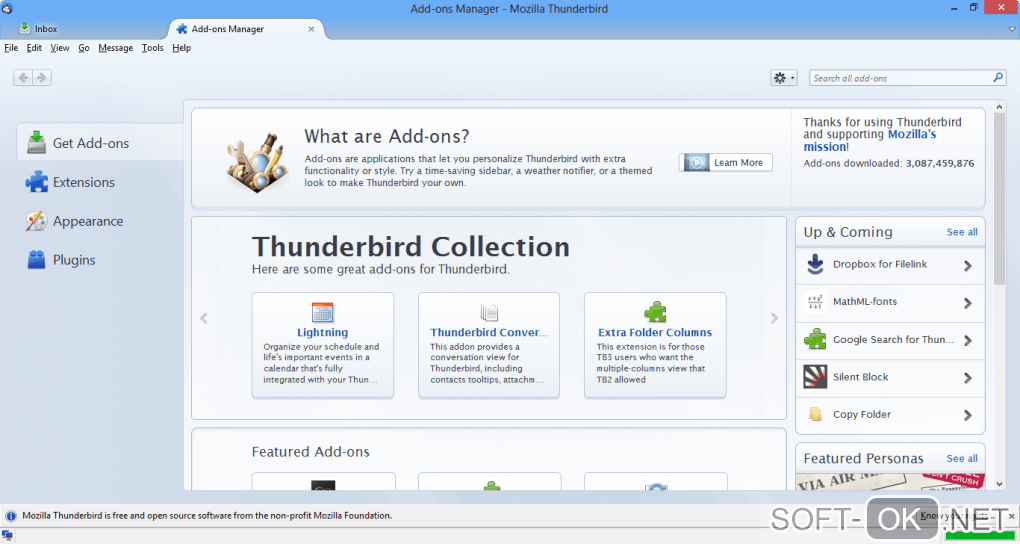
Task: Click the toolbox What are Add-ons image
Action: pyautogui.click(x=258, y=162)
